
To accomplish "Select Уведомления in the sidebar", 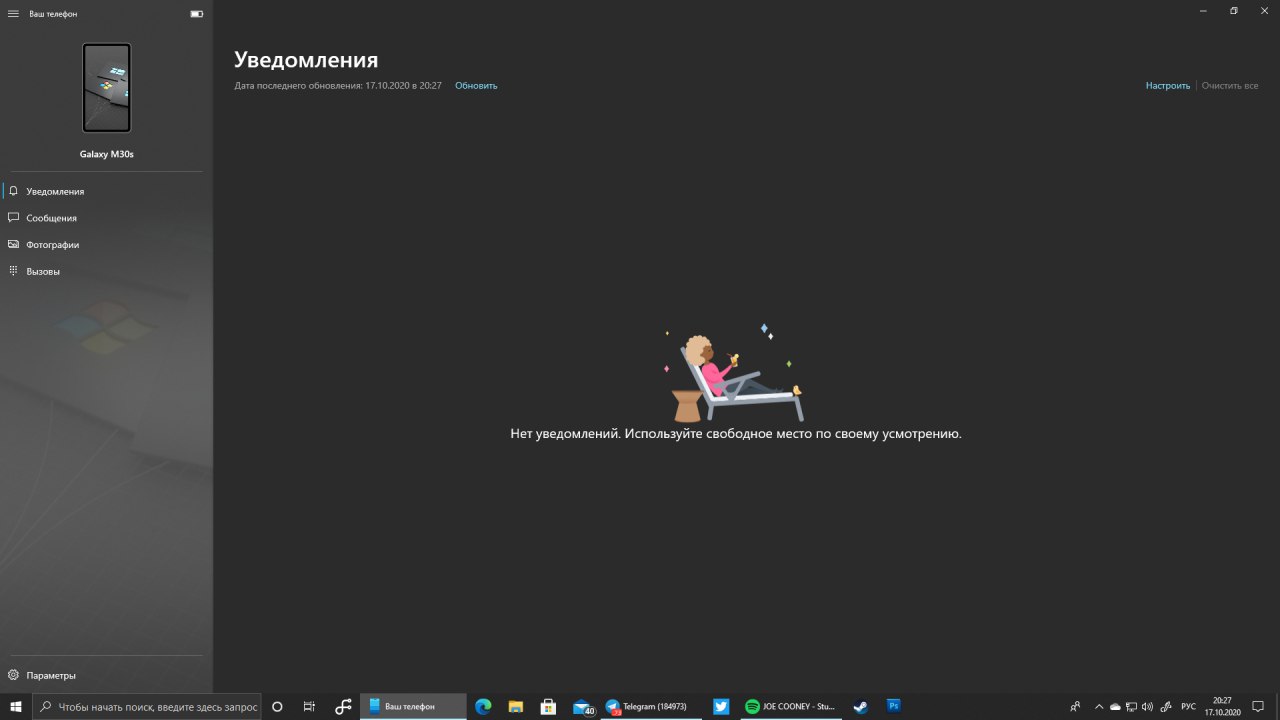I will pyautogui.click(x=106, y=191).
